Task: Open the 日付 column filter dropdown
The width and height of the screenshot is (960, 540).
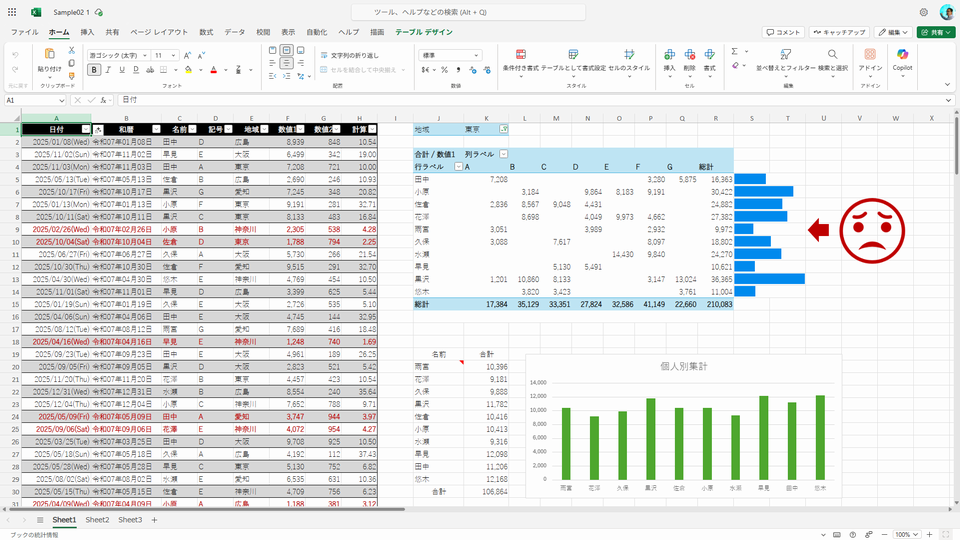Action: point(84,129)
